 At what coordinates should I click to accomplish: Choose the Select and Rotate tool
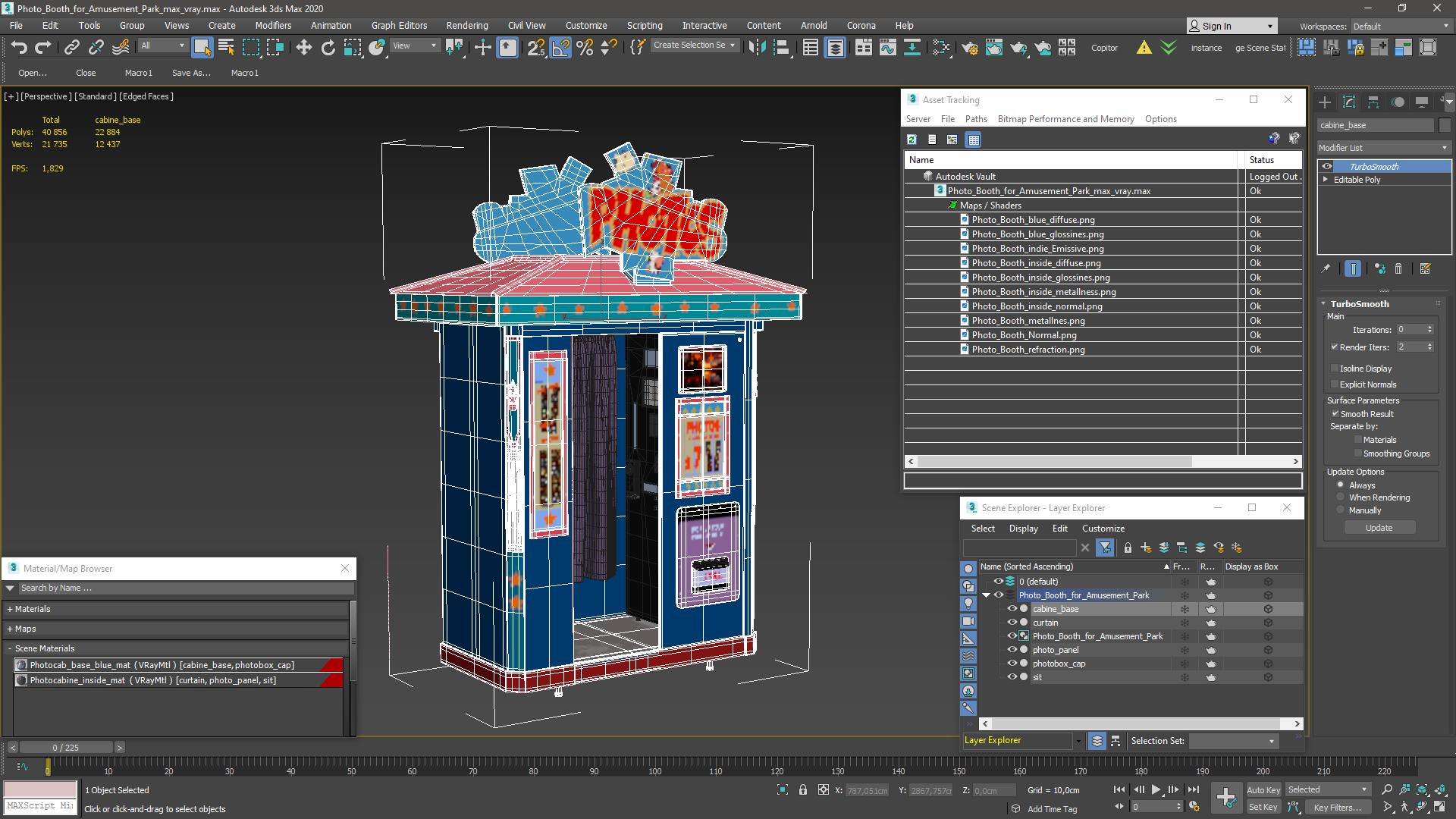click(x=328, y=48)
